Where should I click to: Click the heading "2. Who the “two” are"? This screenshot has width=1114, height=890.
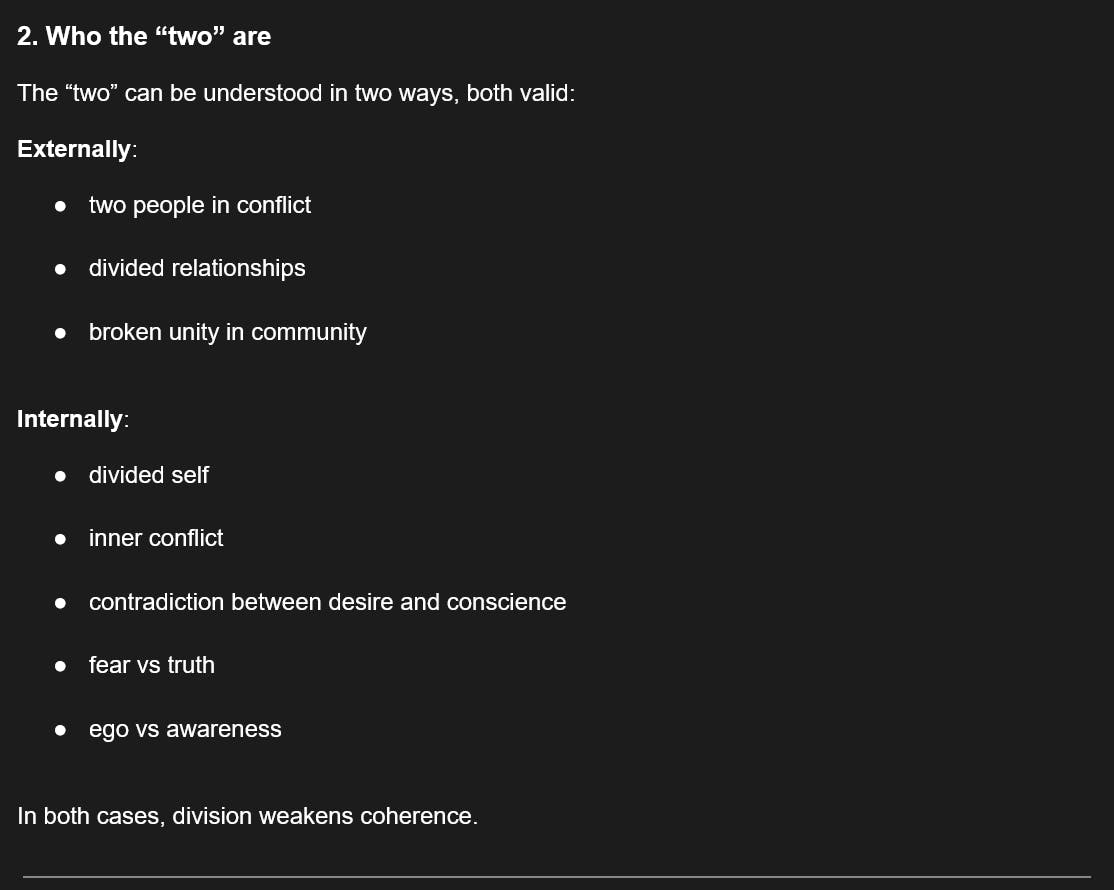click(144, 37)
